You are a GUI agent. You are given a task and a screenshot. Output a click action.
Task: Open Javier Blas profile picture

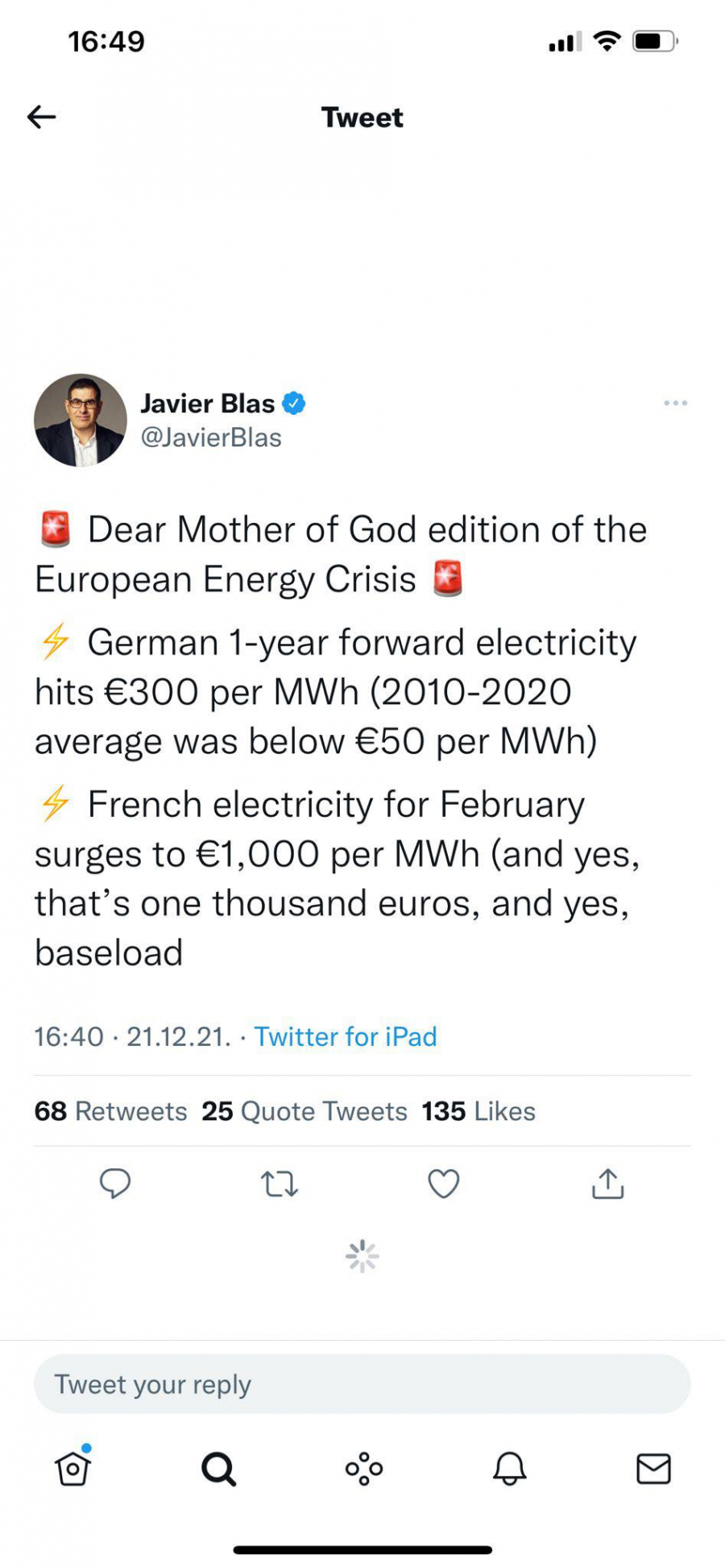tap(81, 420)
